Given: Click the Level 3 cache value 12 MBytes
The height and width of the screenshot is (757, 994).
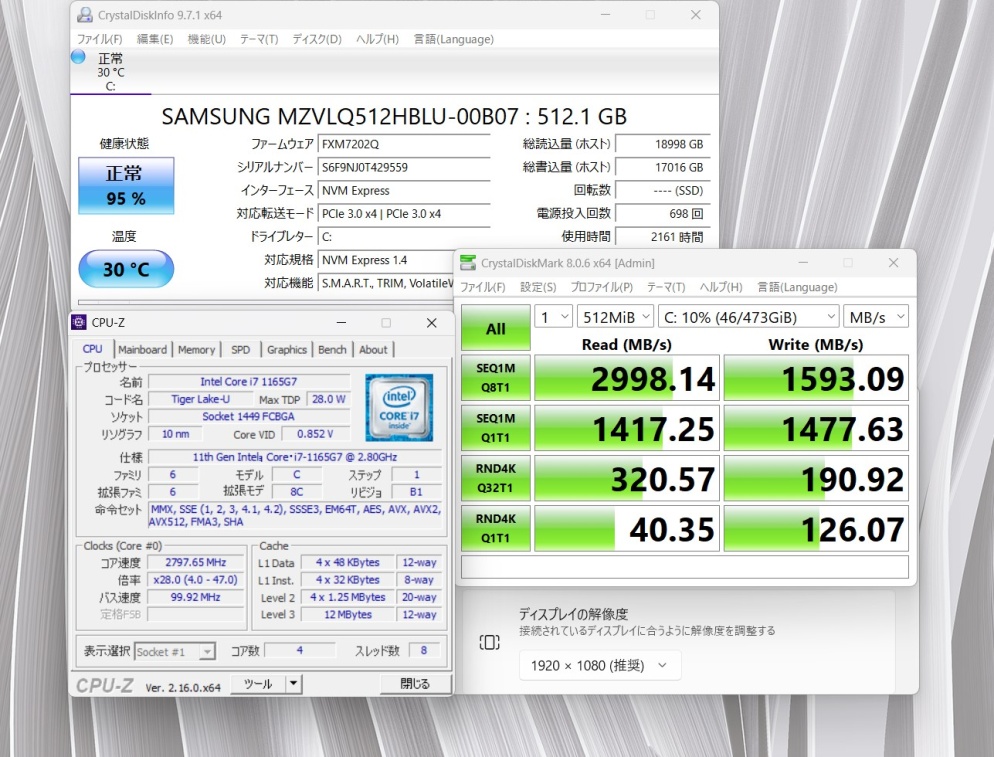Looking at the screenshot, I should point(347,614).
